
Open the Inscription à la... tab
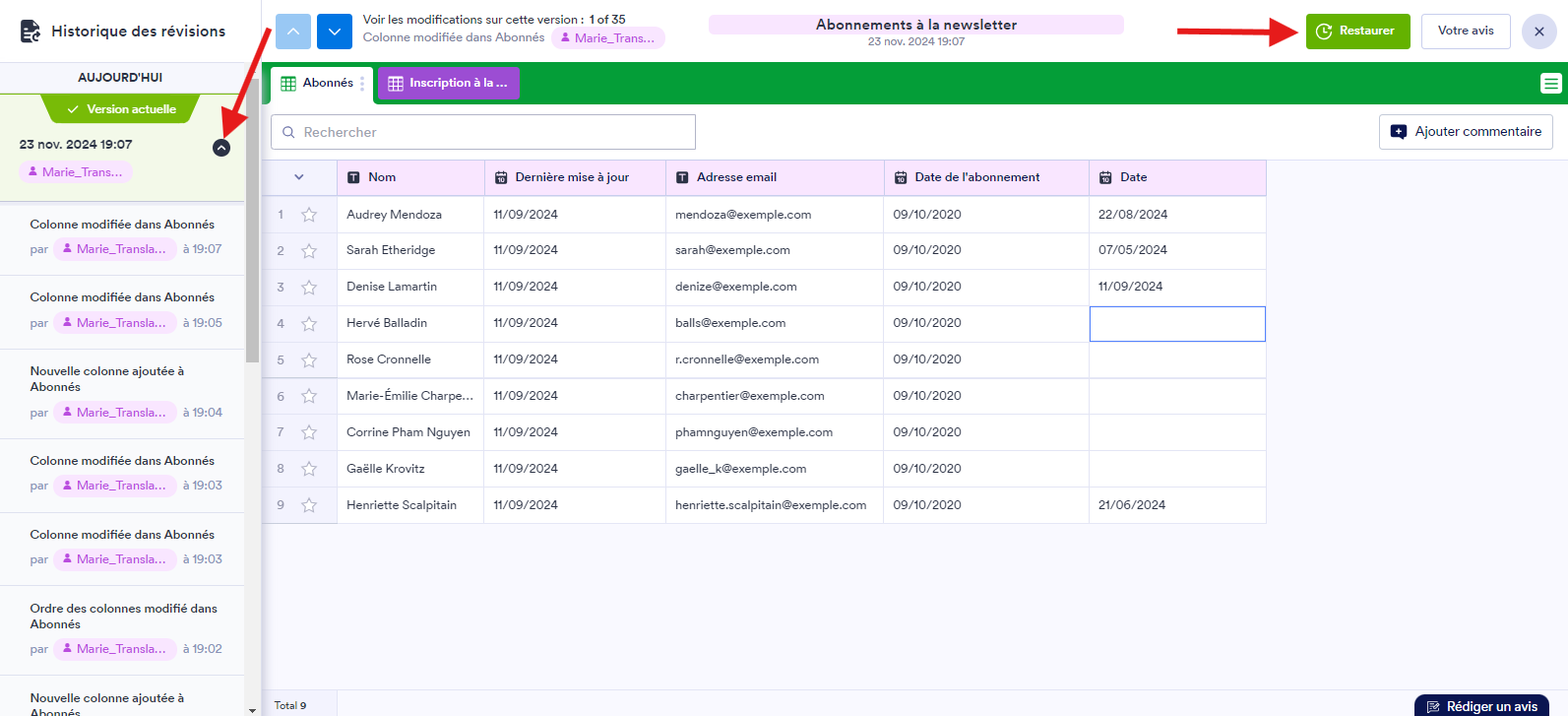(449, 84)
